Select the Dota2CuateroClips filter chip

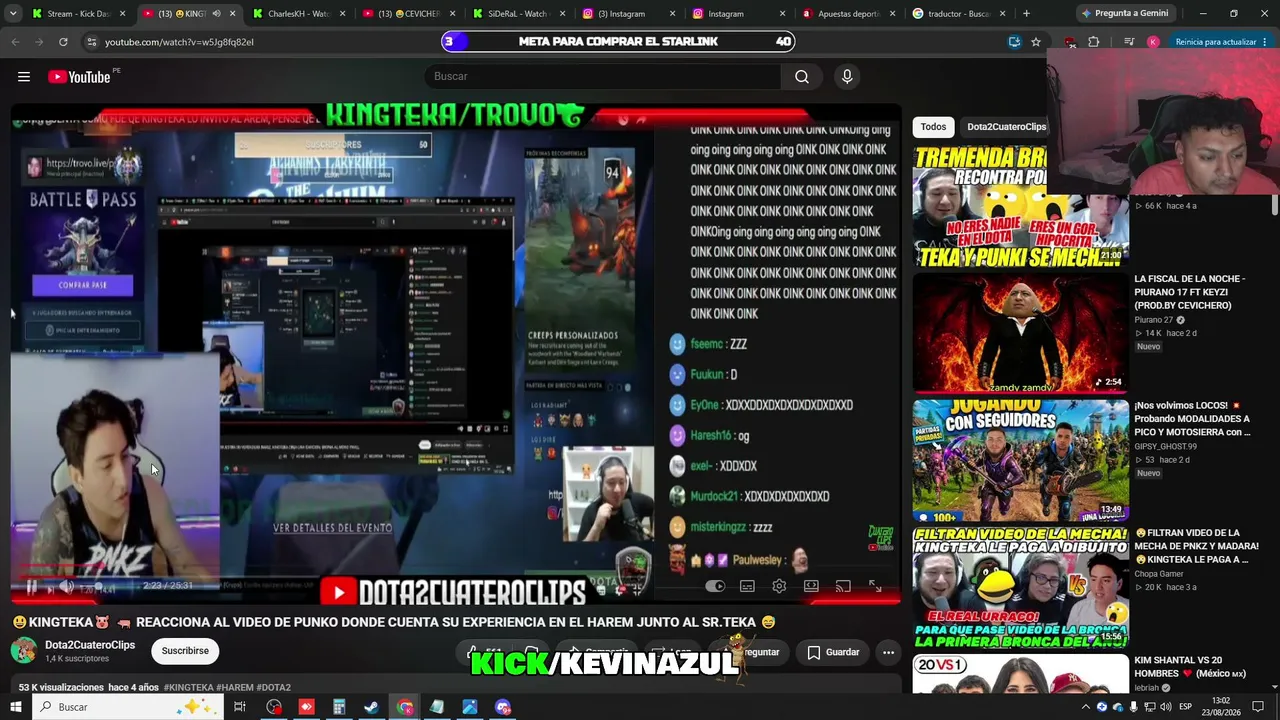click(1006, 127)
